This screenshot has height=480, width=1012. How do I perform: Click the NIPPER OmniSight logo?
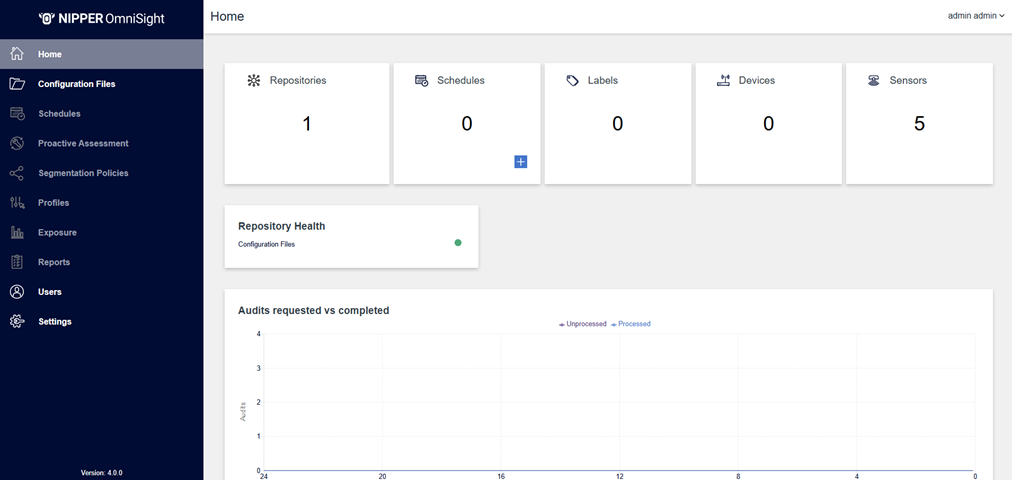pos(101,18)
